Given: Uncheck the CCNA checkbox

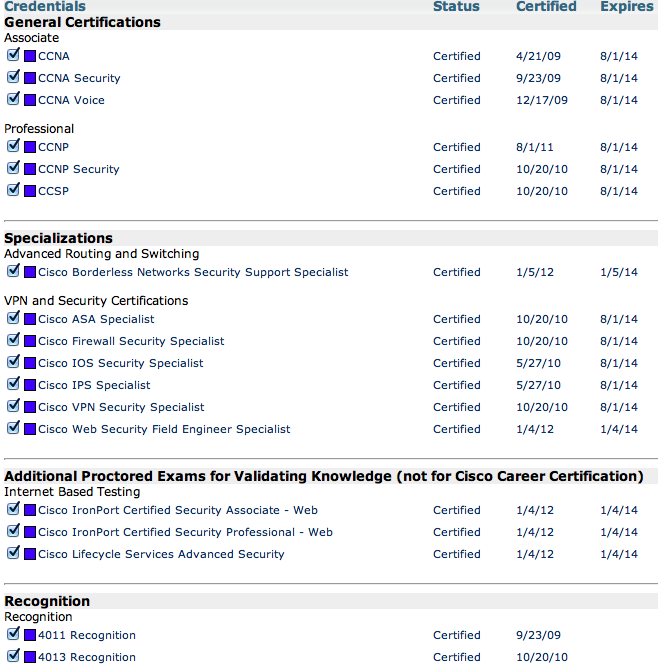Looking at the screenshot, I should (x=13, y=55).
